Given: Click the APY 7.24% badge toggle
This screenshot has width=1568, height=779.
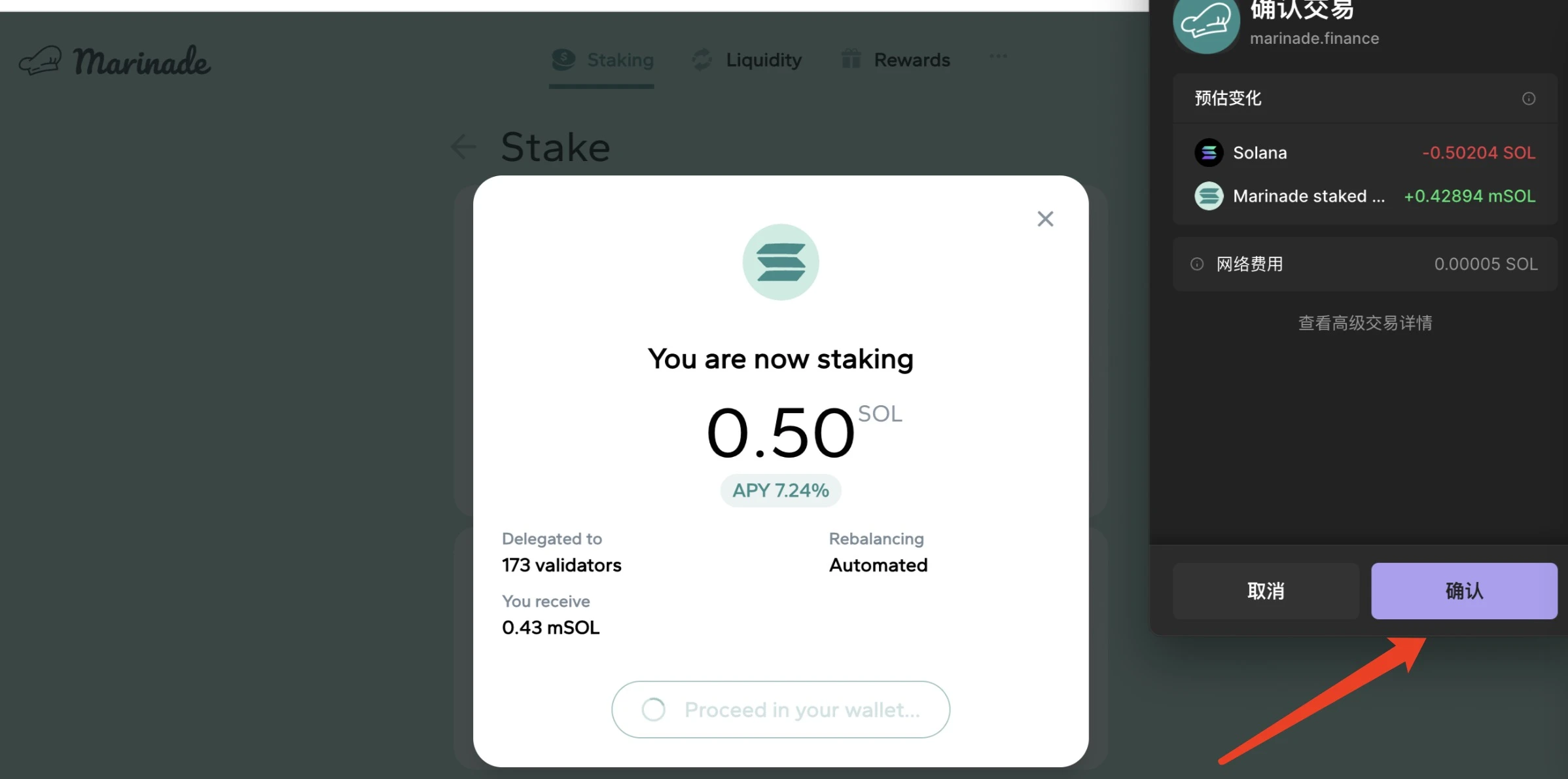Looking at the screenshot, I should point(780,490).
